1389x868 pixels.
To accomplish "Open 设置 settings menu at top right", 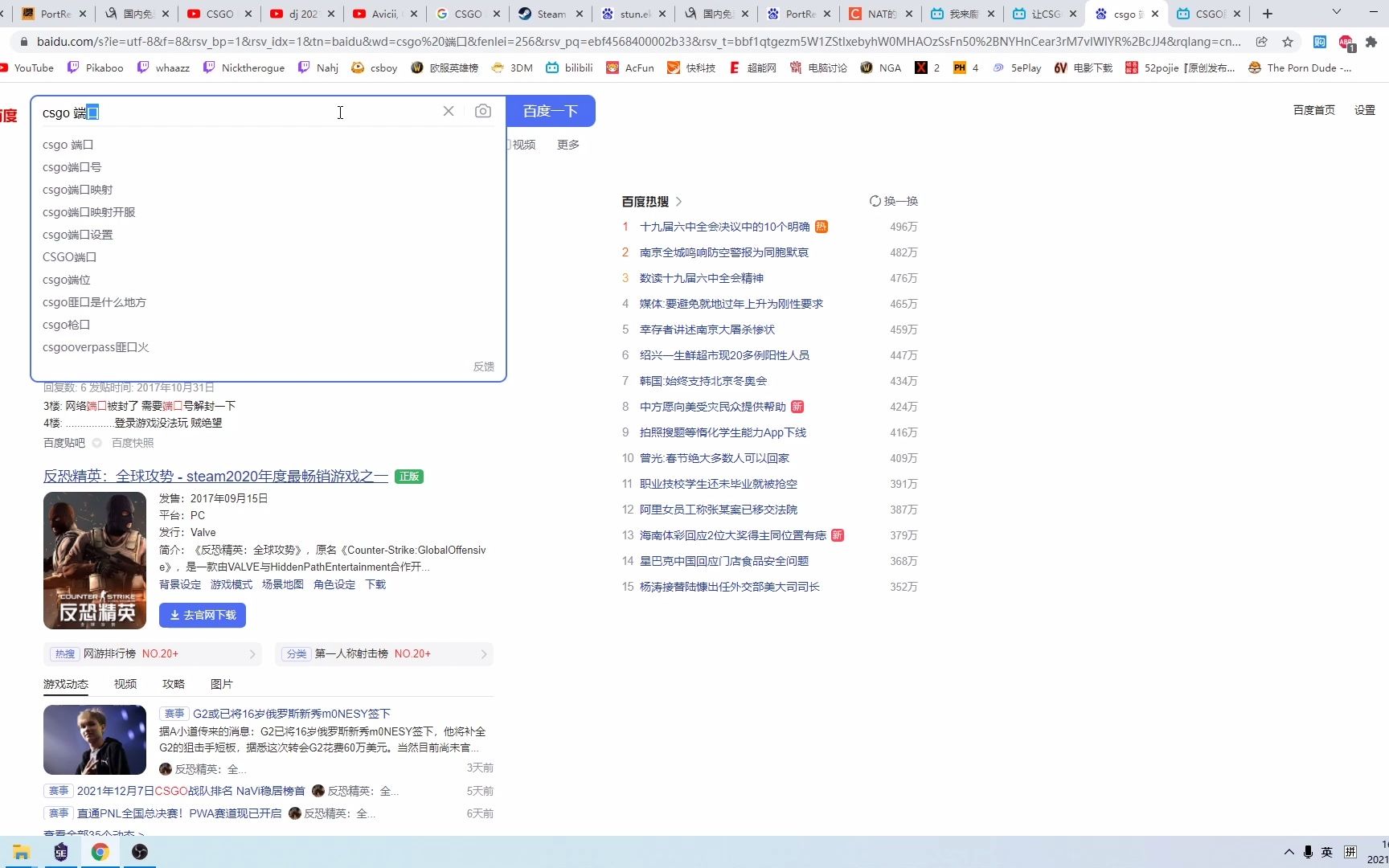I will 1365,110.
